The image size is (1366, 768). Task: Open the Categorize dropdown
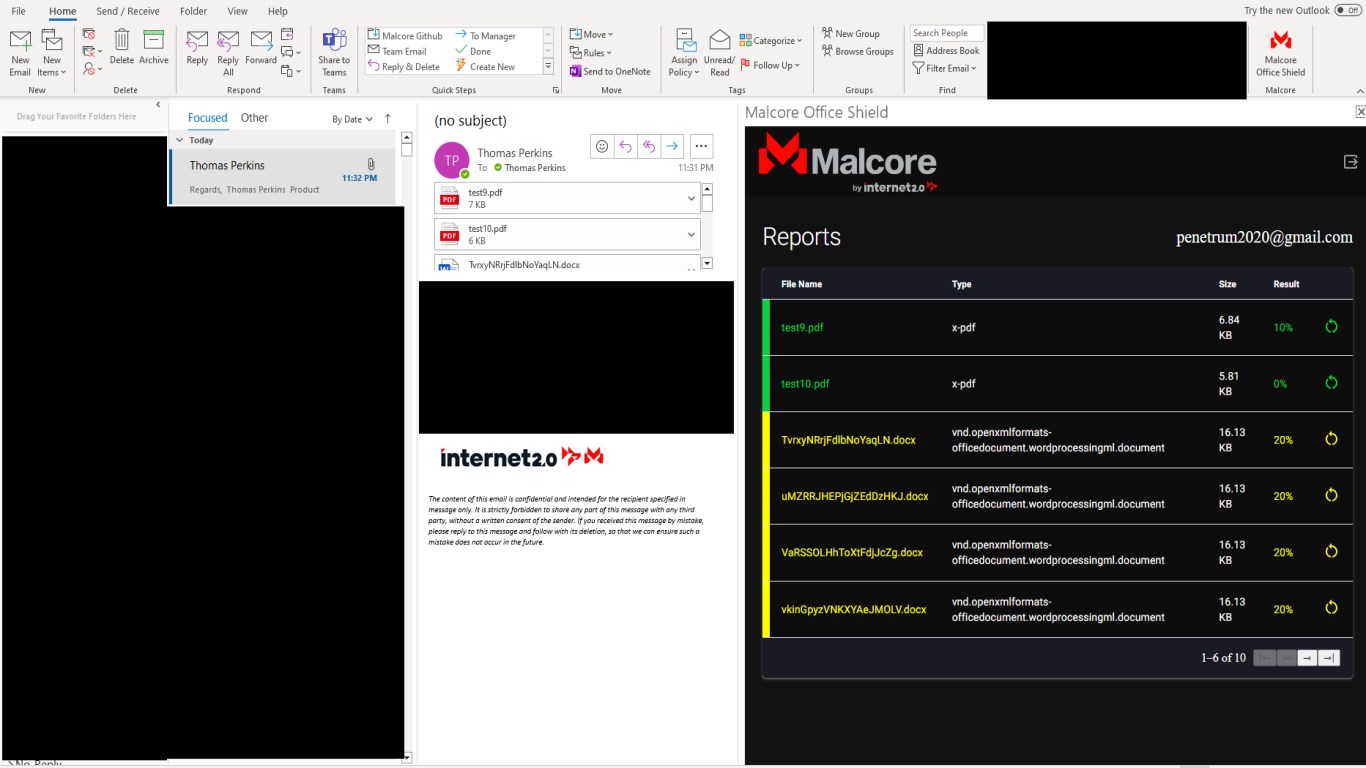tap(771, 41)
